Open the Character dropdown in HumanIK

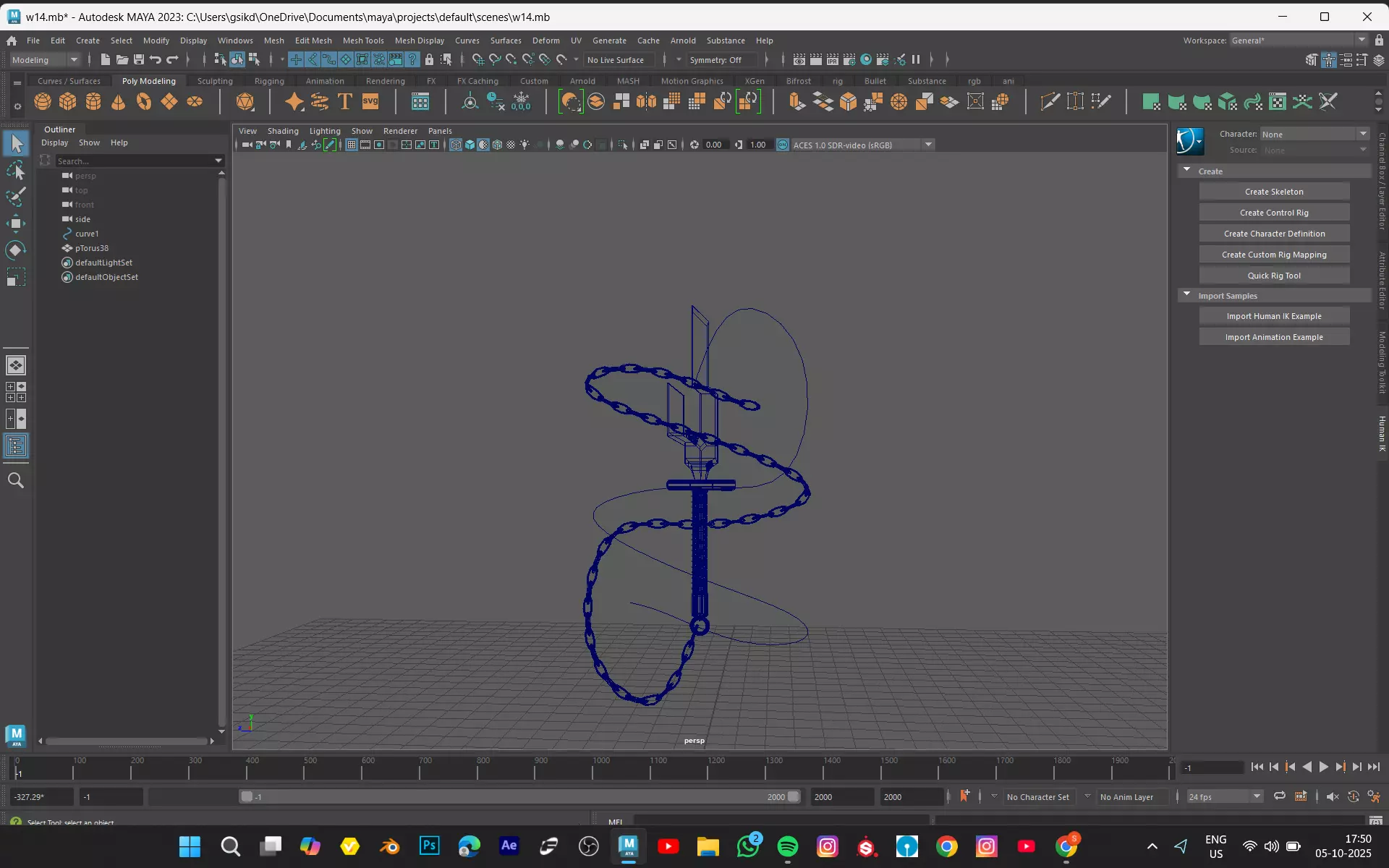(x=1363, y=134)
